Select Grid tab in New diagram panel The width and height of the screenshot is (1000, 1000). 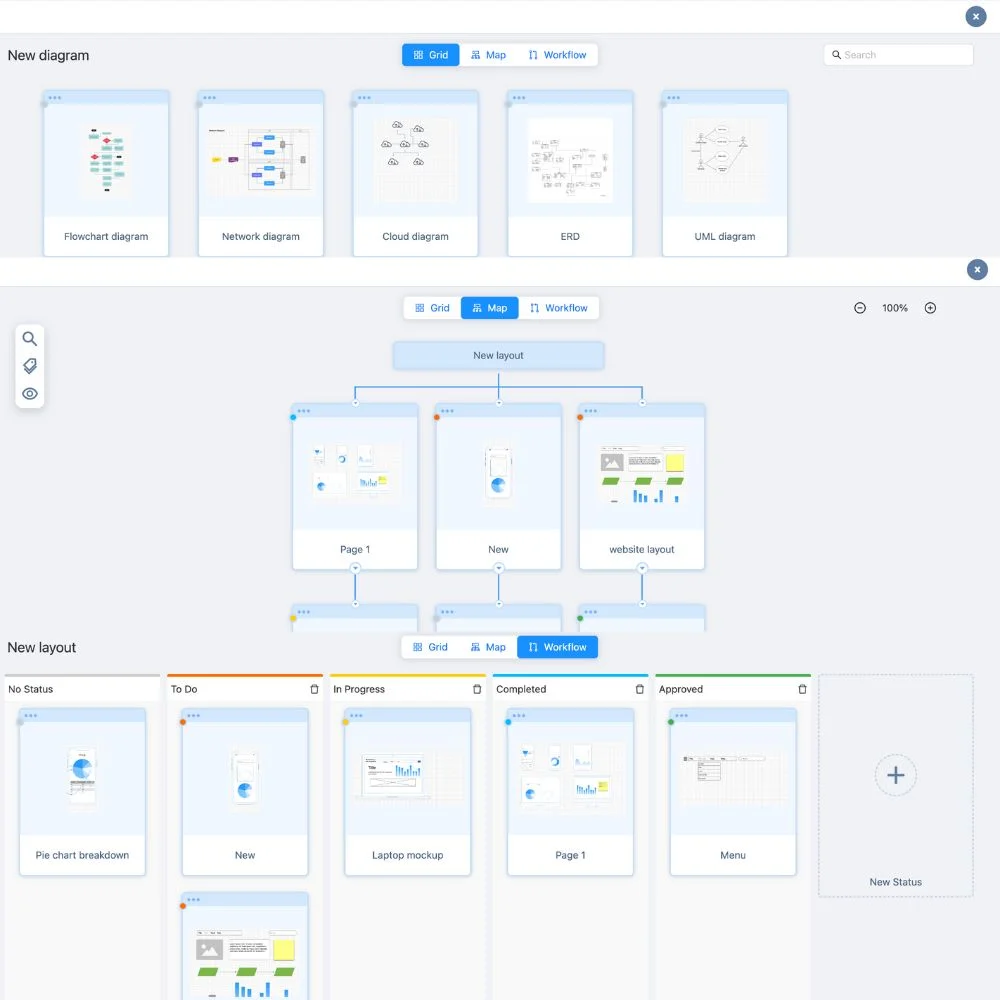(430, 55)
